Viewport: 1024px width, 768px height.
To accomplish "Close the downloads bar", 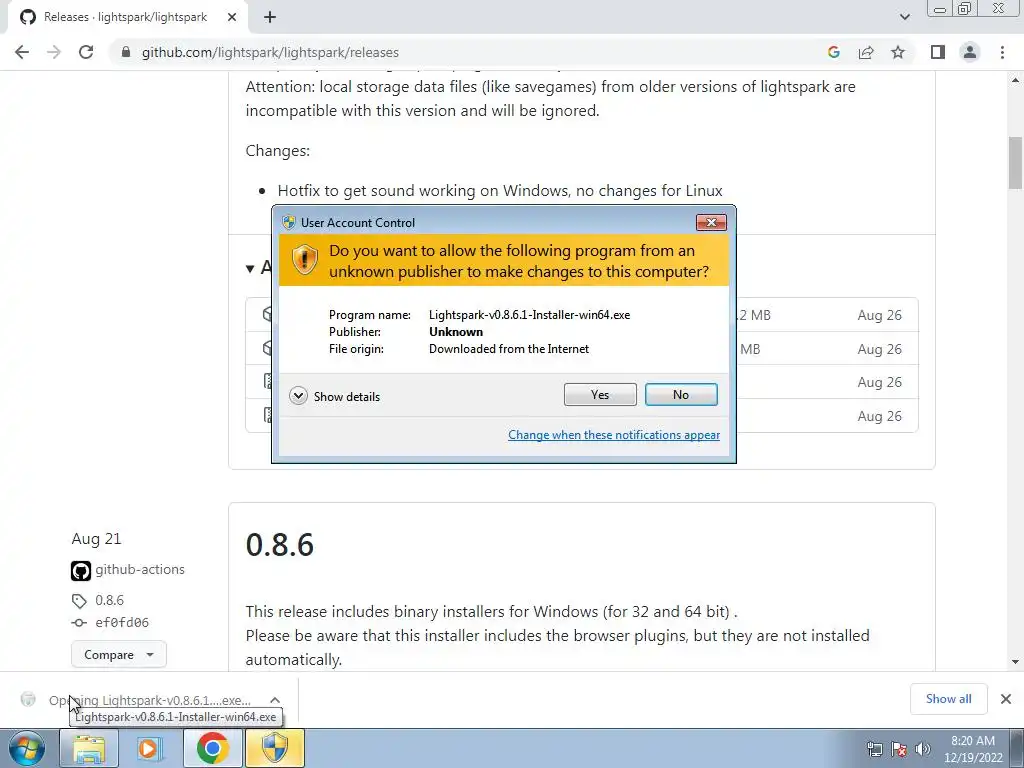I will tap(1006, 699).
